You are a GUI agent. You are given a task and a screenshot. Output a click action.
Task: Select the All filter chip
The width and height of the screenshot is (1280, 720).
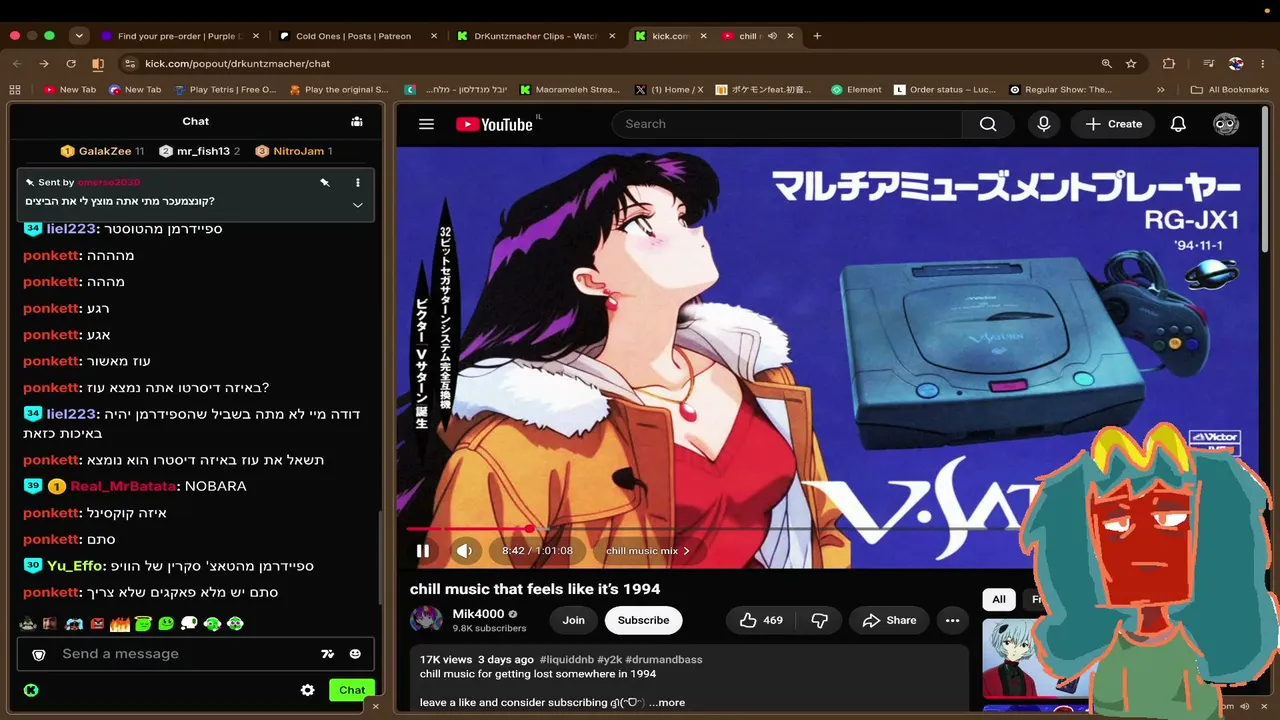(998, 599)
